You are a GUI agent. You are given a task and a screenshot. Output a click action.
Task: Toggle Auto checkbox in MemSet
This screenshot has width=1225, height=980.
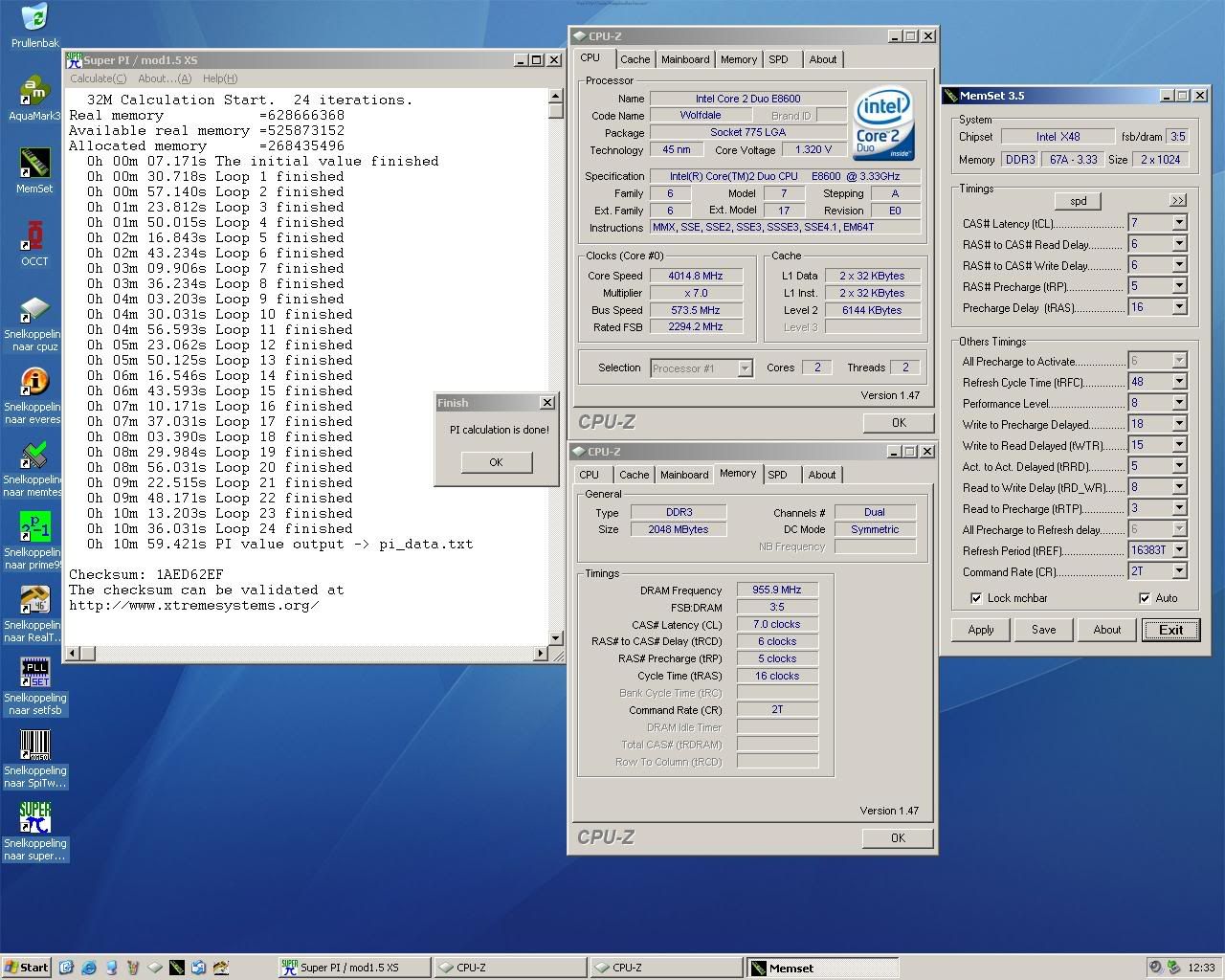tap(1145, 598)
